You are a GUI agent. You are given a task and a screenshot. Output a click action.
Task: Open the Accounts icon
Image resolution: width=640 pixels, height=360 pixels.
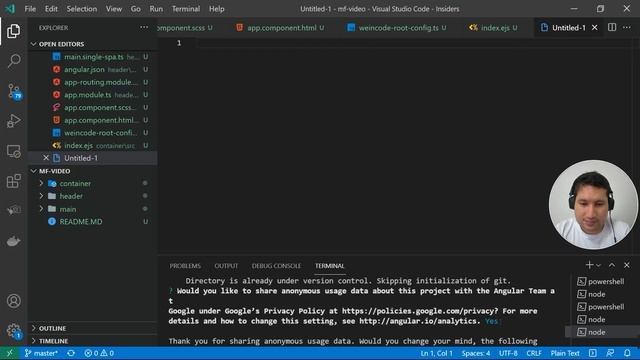13,301
